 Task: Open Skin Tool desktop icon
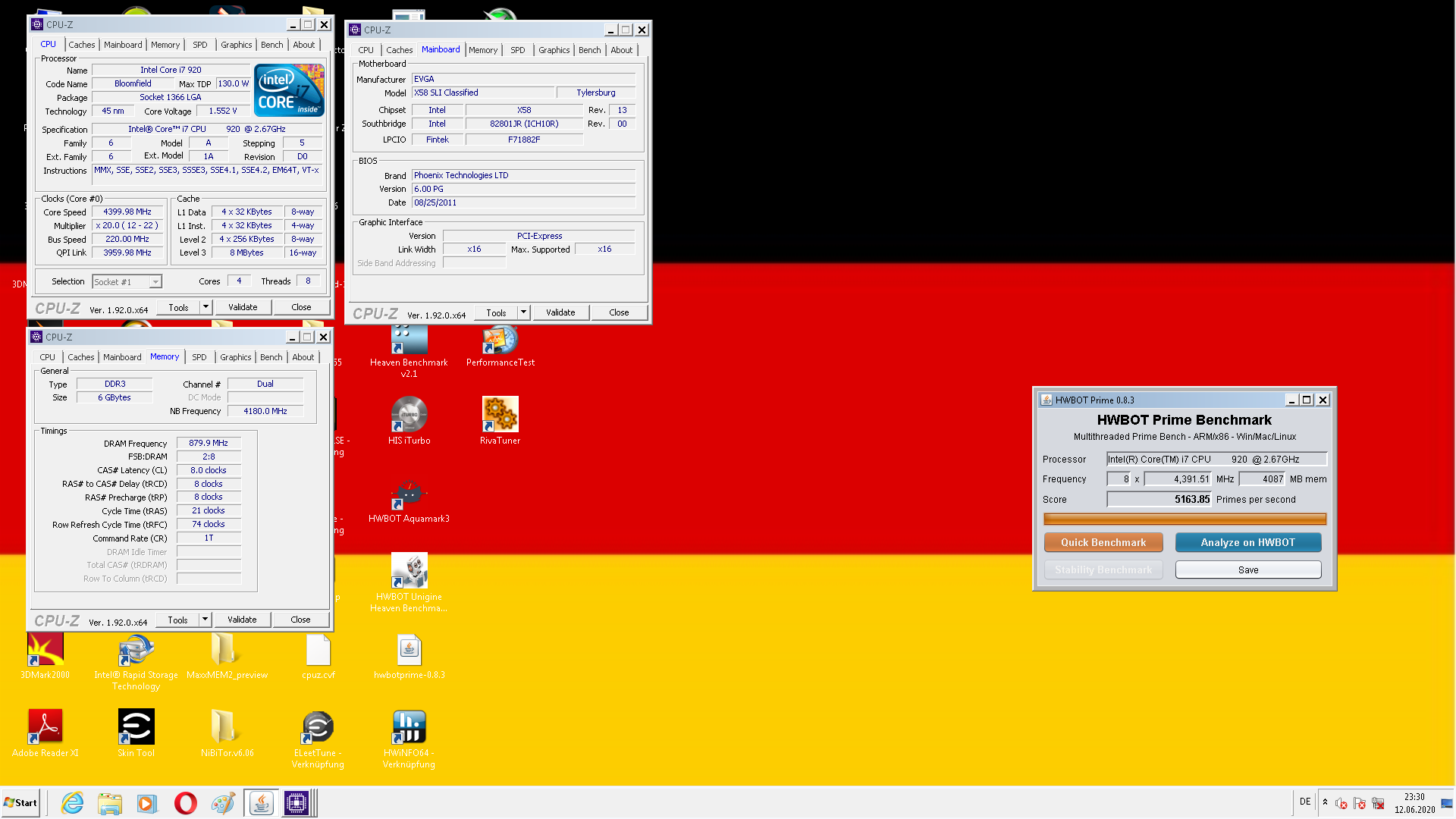click(x=136, y=733)
